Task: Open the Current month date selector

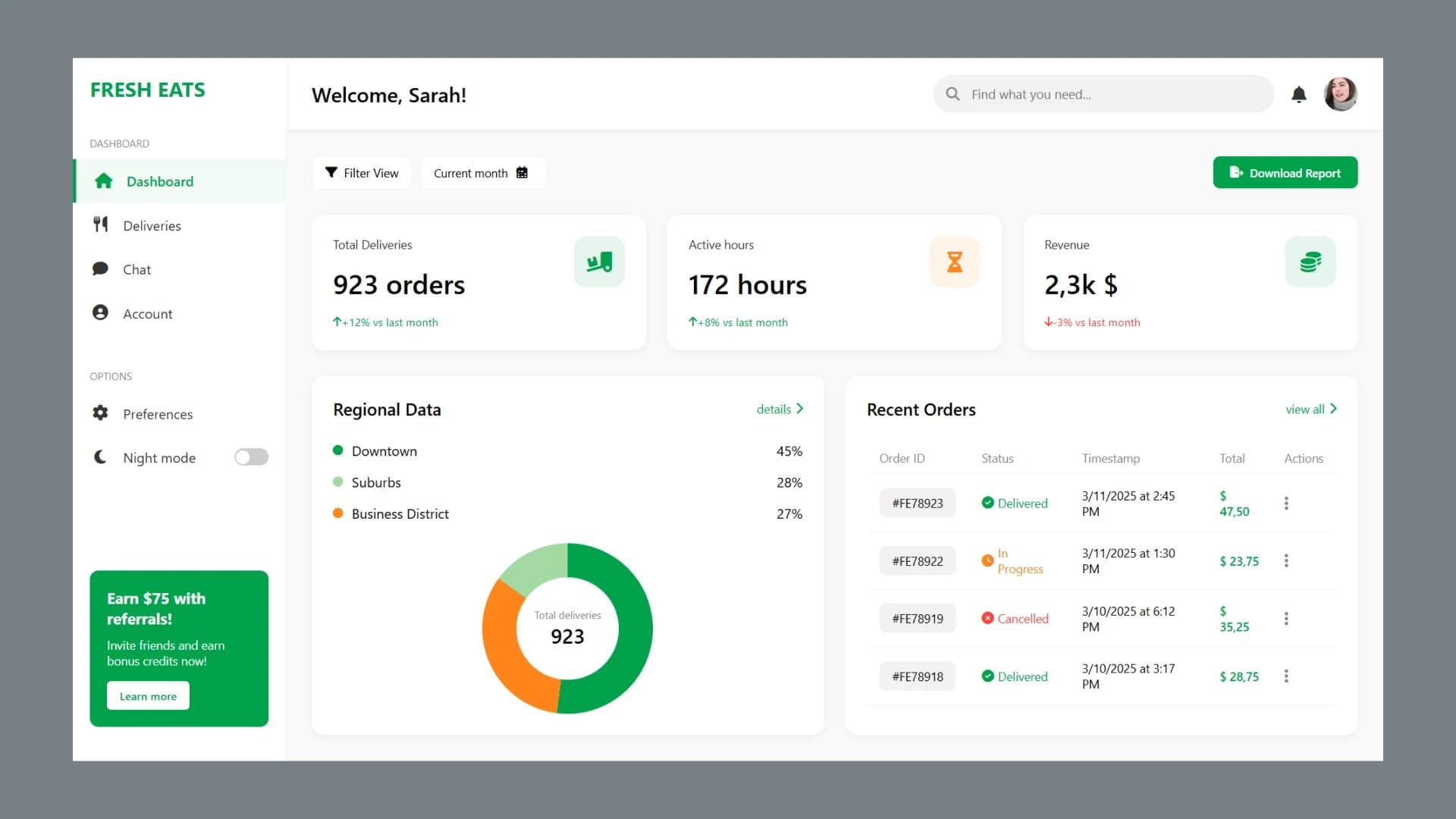Action: 482,173
